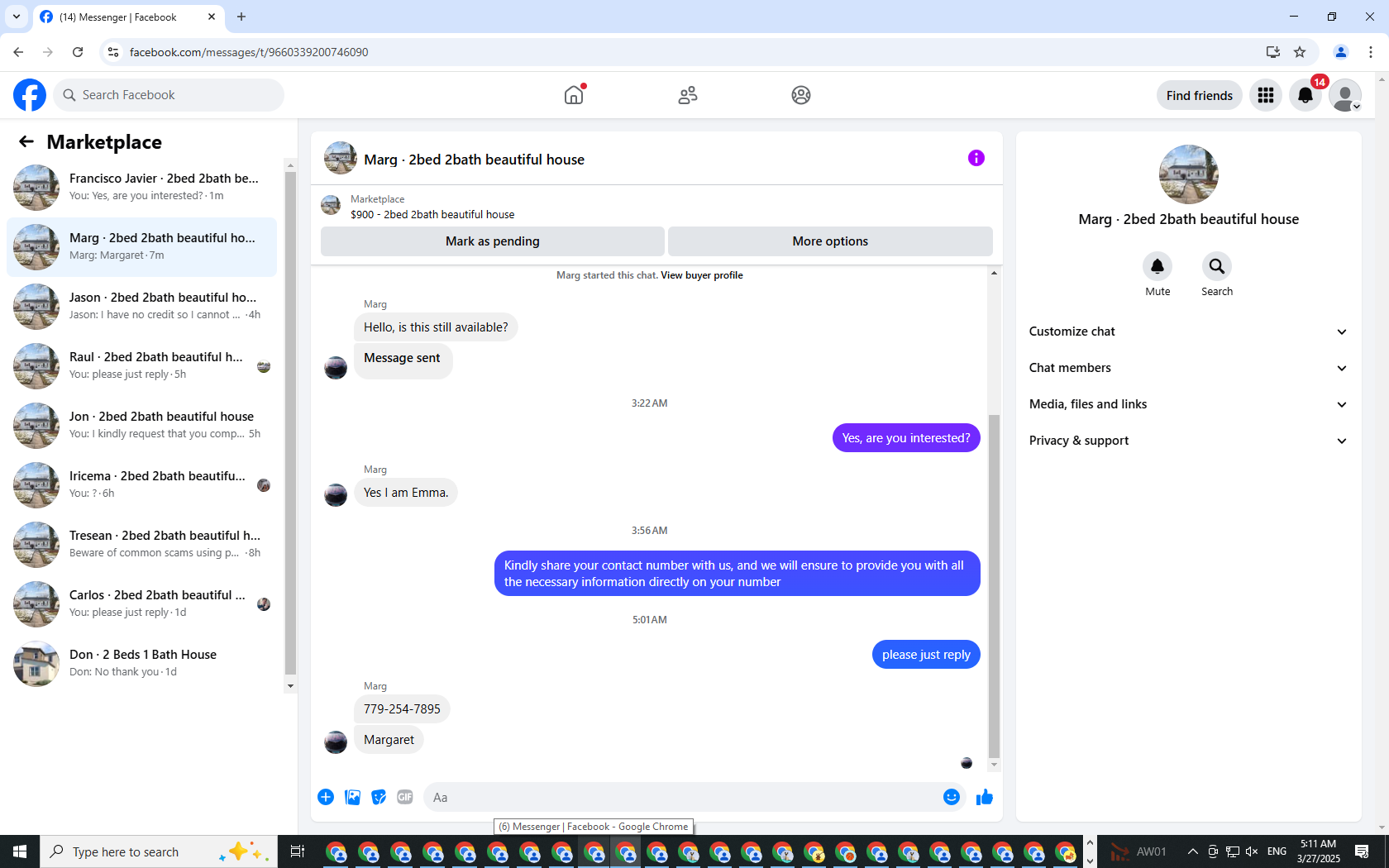1389x868 pixels.
Task: Open the Chrome three-dot menu
Action: 1371,52
